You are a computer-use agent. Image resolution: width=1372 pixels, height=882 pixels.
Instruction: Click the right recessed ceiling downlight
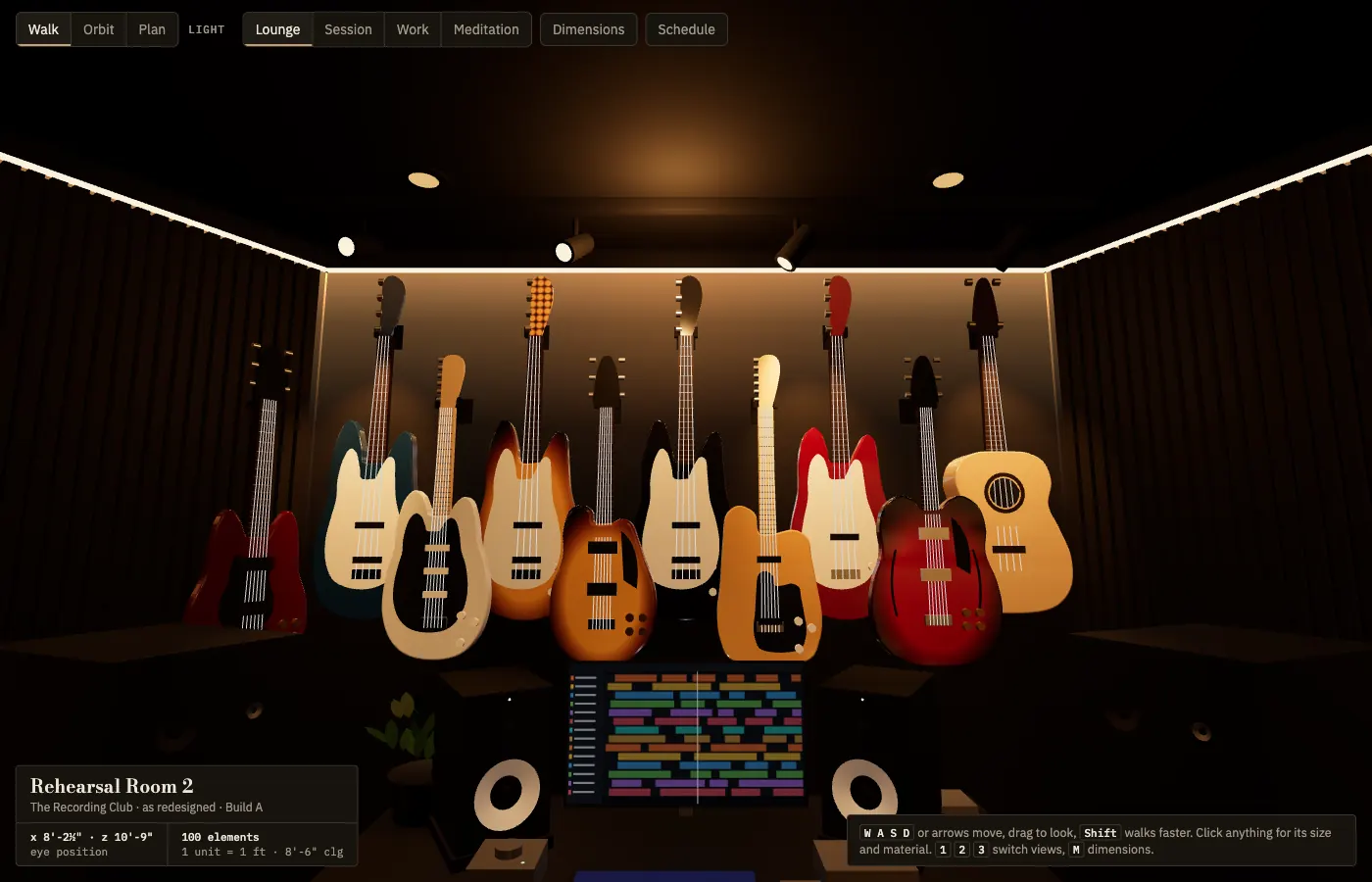[948, 179]
